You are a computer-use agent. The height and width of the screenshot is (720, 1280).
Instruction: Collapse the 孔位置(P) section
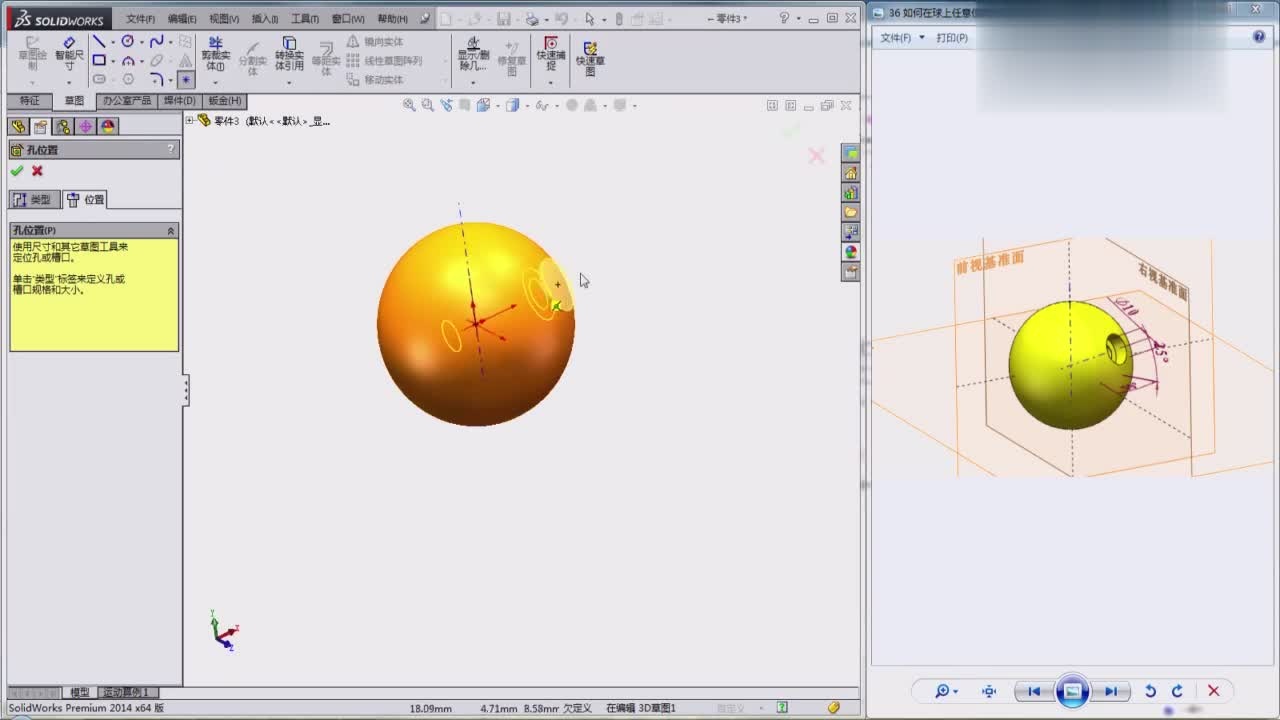[171, 230]
